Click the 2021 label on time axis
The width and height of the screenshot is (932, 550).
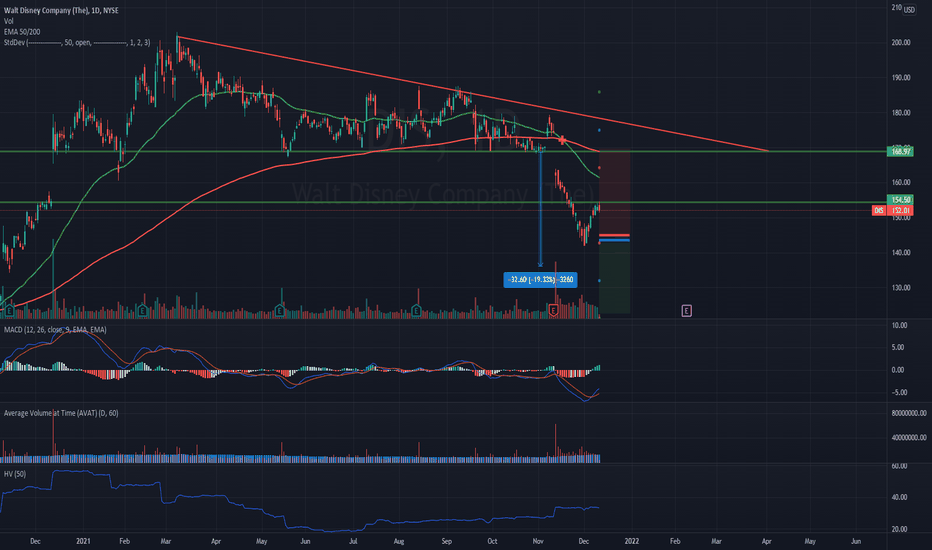pos(83,541)
